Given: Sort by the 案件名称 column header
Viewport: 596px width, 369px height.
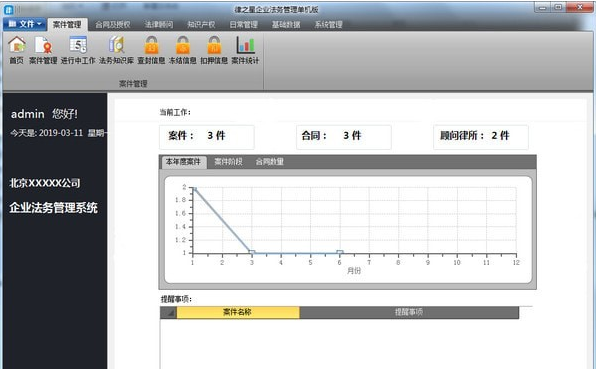Looking at the screenshot, I should tap(238, 312).
